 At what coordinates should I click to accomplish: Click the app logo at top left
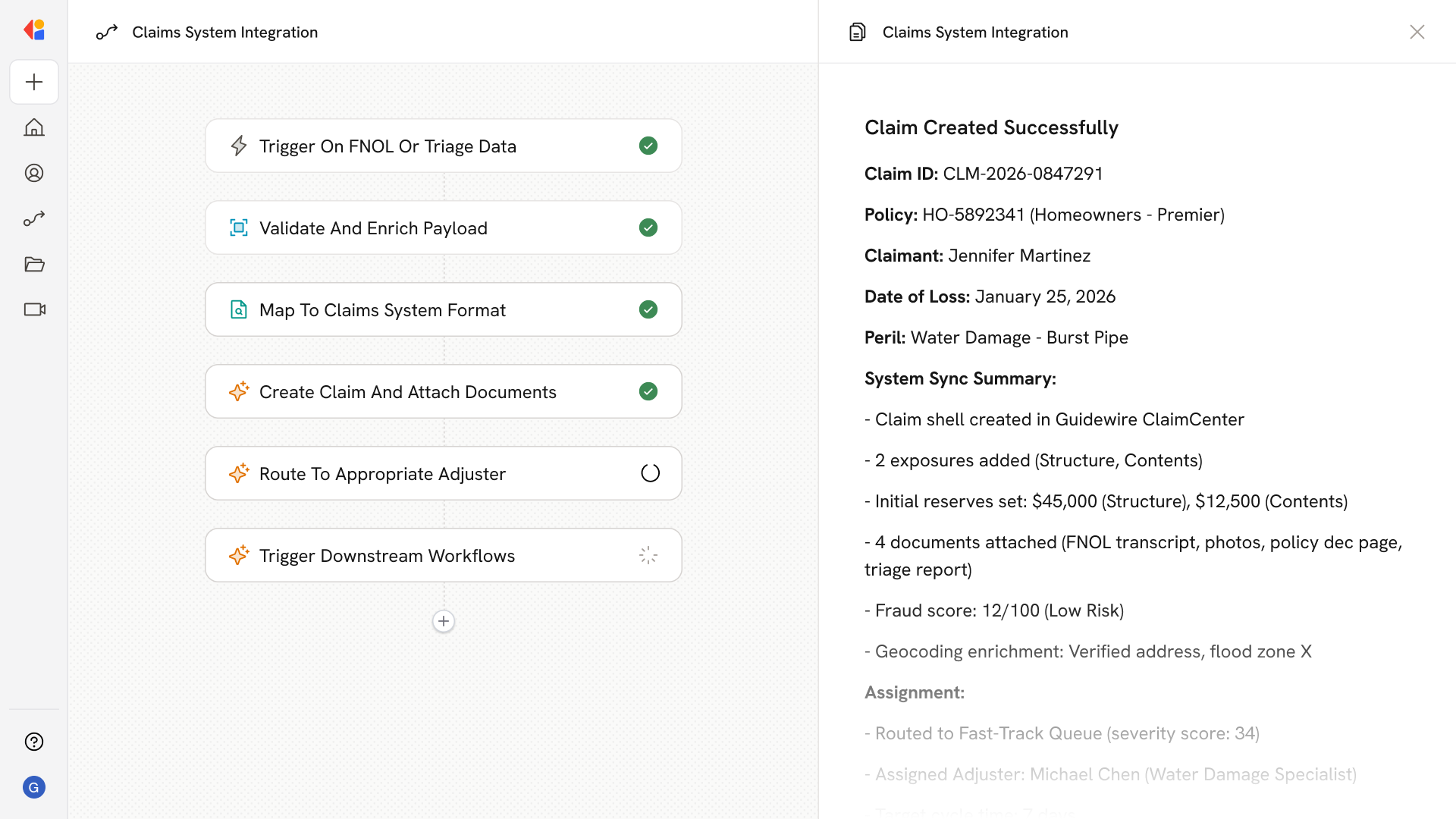tap(34, 30)
